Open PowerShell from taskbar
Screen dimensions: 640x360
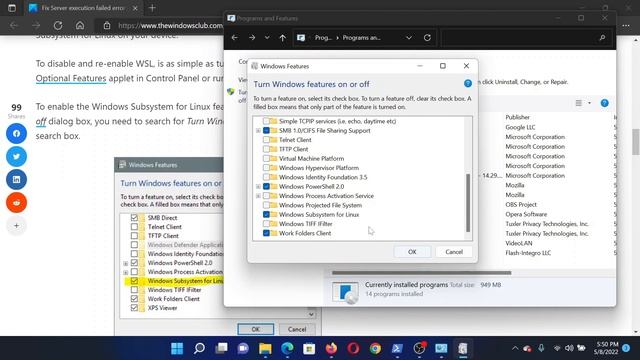click(x=397, y=348)
